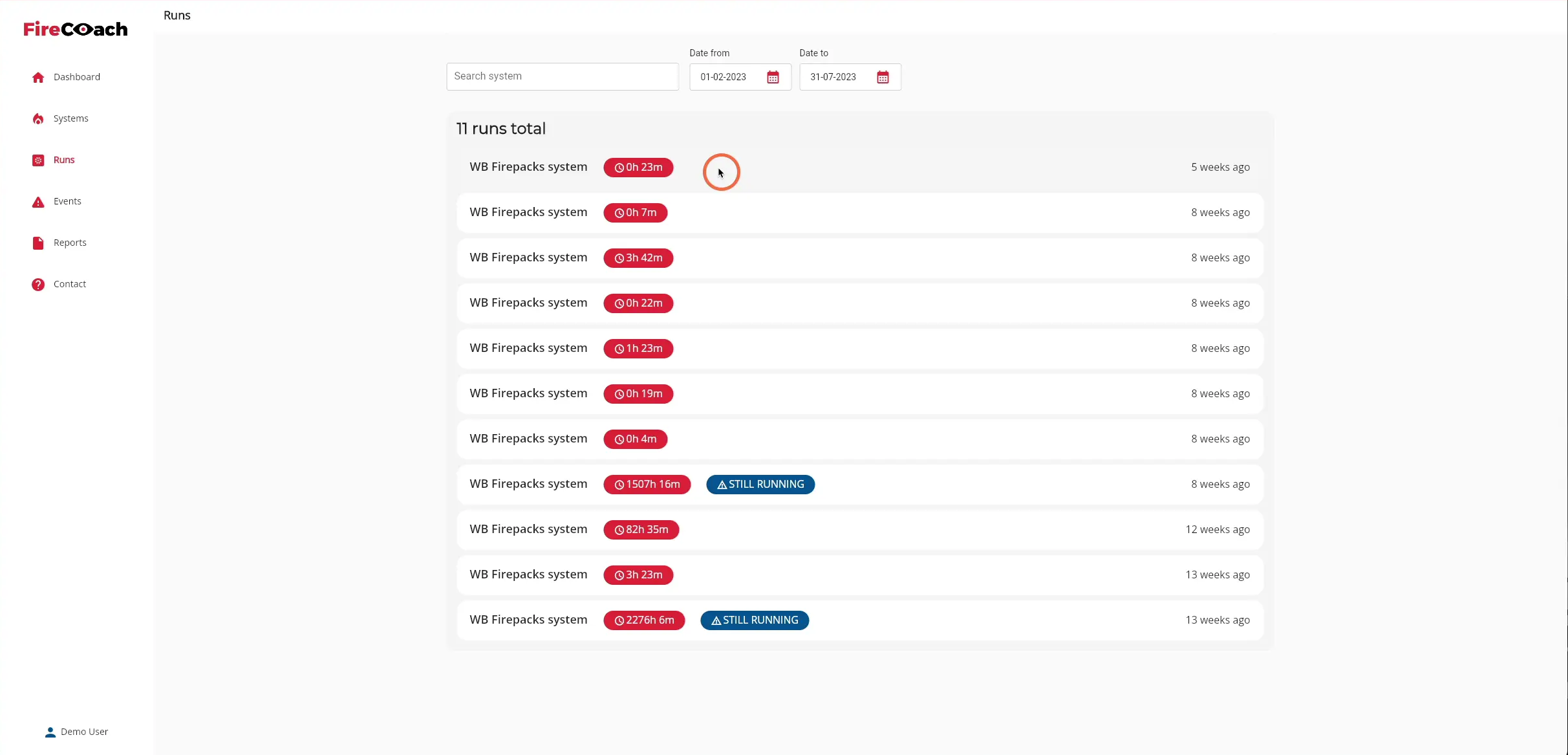Open Demo User account menu

point(77,732)
